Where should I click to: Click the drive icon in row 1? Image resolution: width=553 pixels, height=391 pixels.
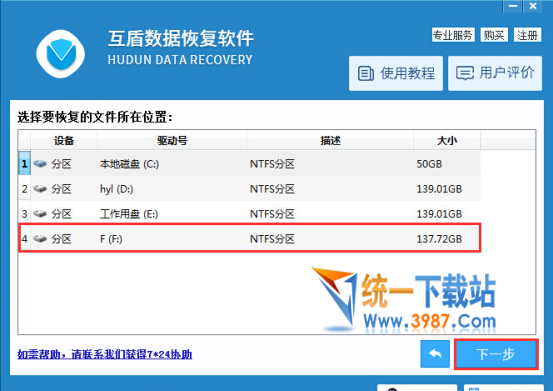40,164
